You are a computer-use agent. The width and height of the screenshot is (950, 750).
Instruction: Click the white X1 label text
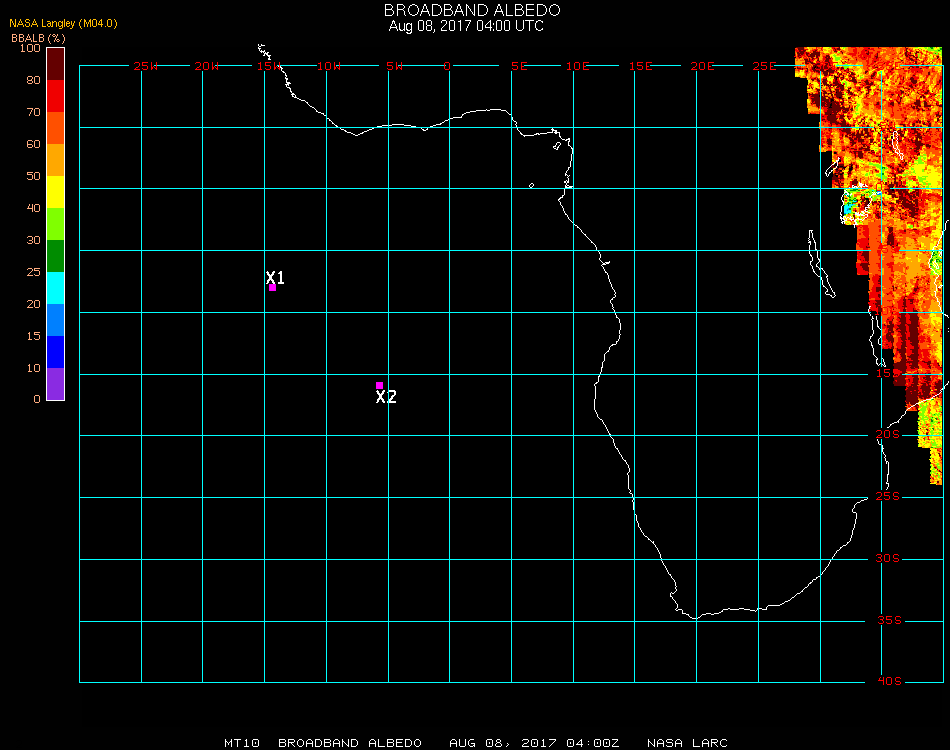[x=275, y=277]
